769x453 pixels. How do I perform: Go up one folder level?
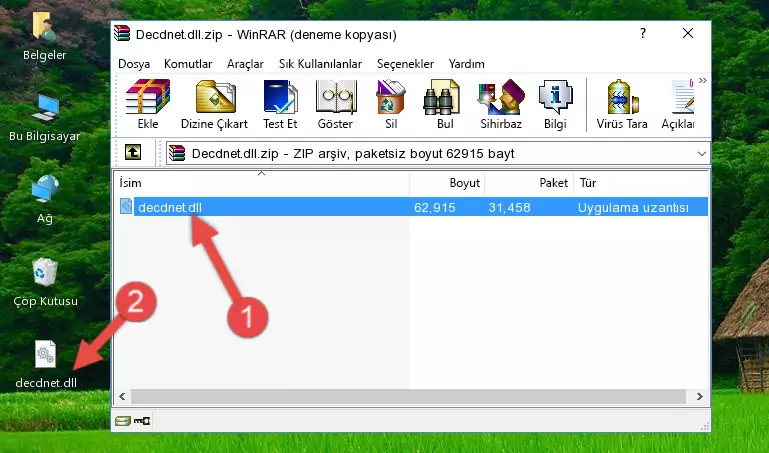133,152
